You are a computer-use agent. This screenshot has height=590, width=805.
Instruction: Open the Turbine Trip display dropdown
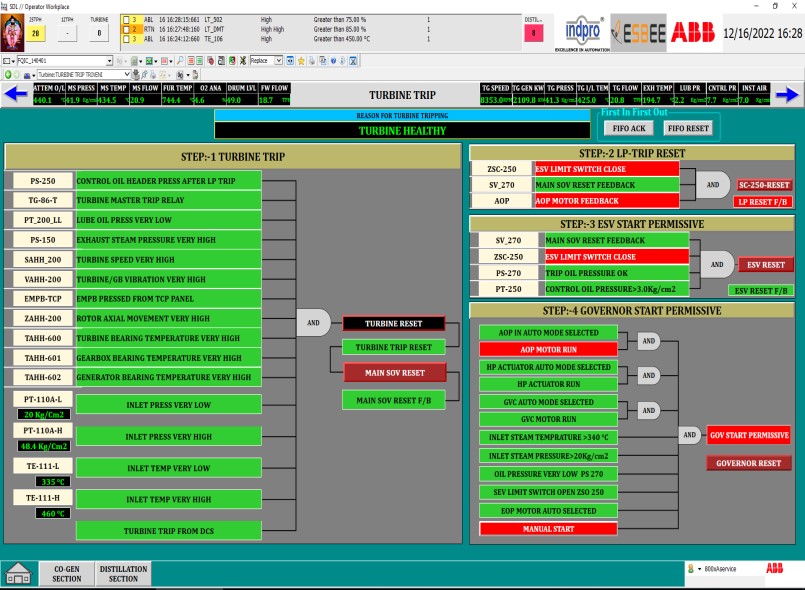click(x=126, y=74)
